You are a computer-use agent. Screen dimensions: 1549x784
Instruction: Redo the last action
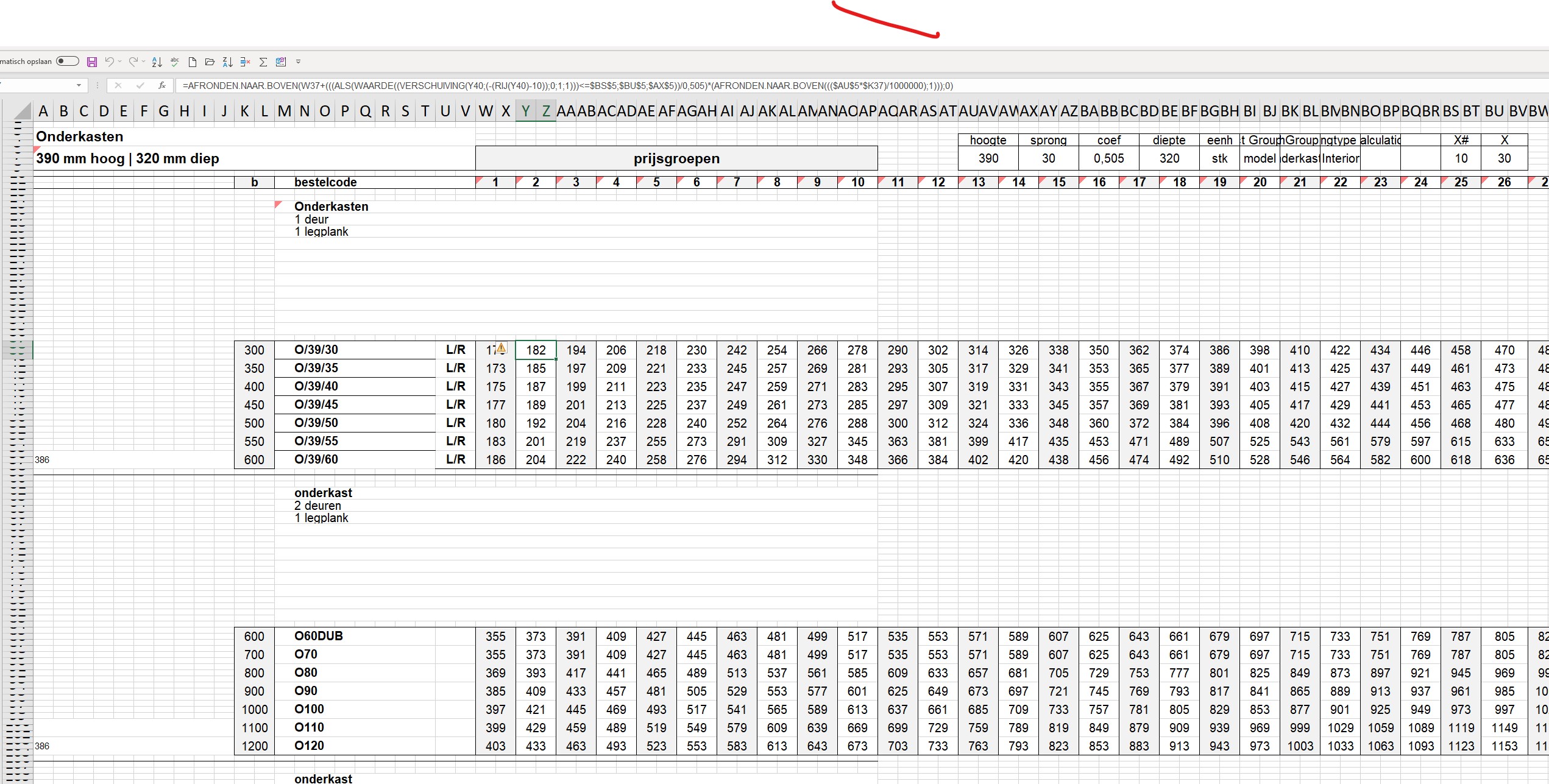click(134, 61)
